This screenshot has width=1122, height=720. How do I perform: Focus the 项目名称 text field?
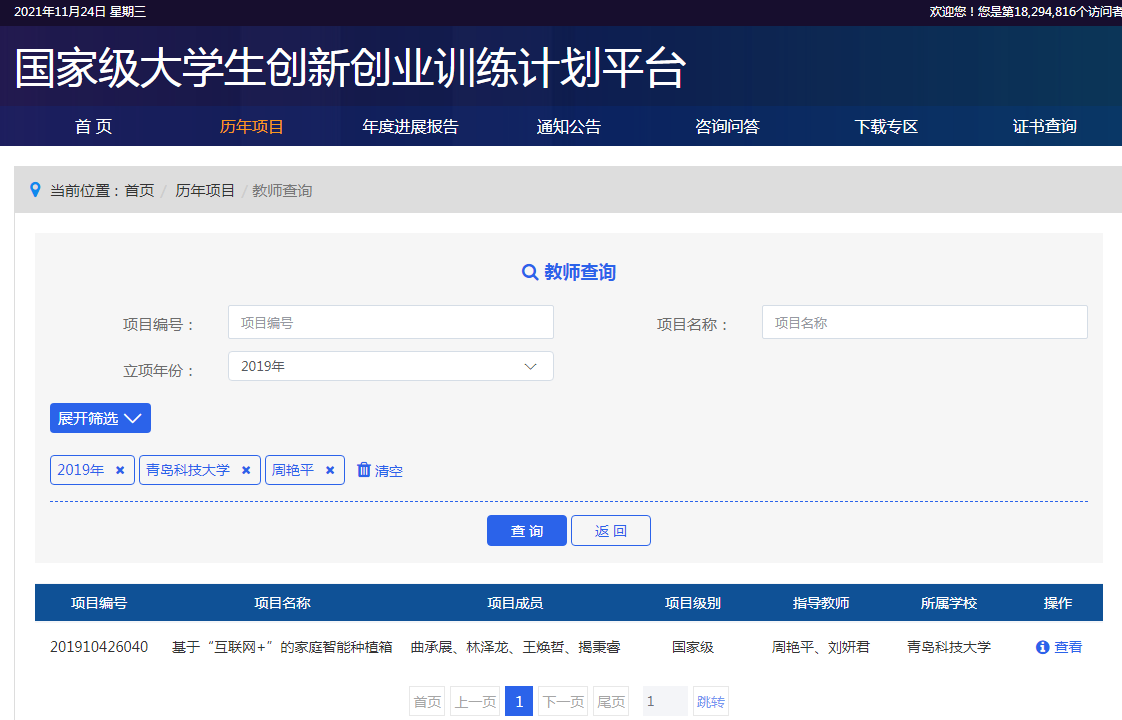[x=924, y=322]
